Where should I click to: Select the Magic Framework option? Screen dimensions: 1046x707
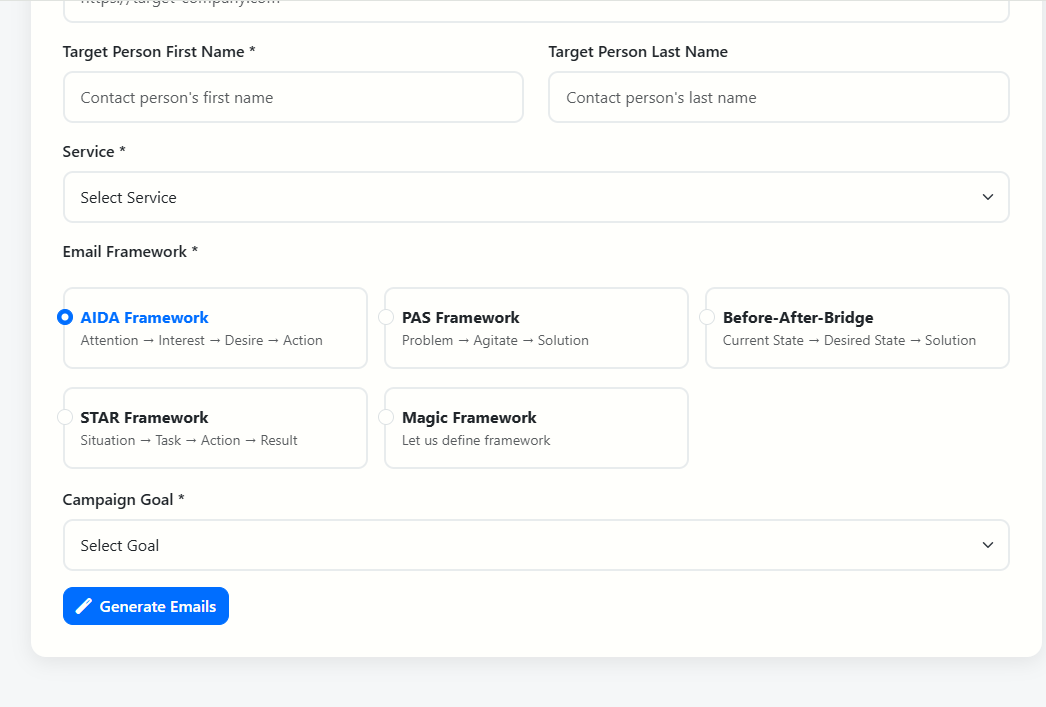tap(386, 417)
